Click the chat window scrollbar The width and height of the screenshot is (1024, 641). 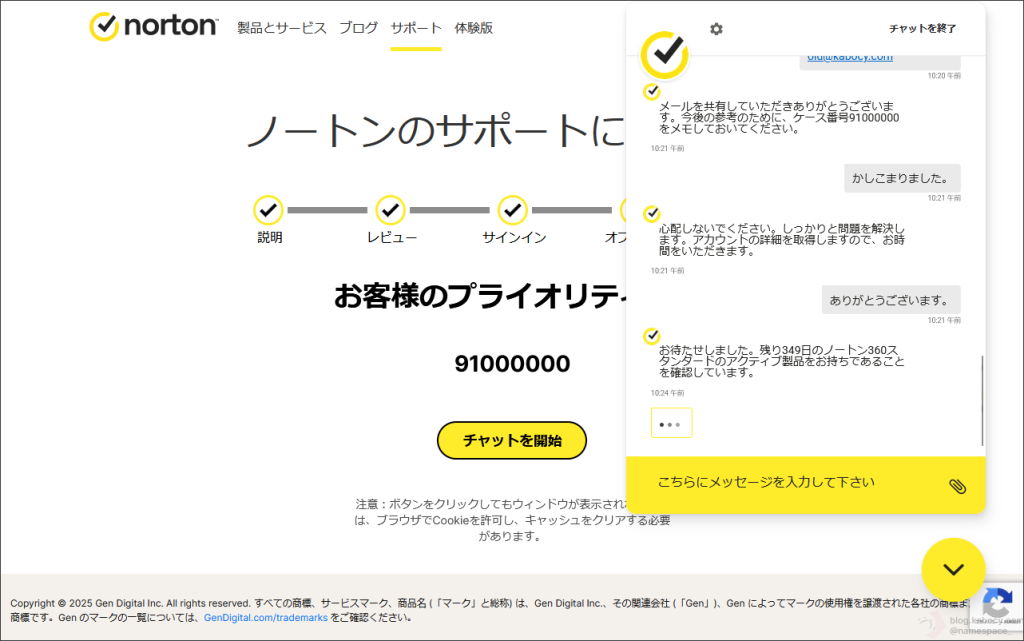pyautogui.click(x=982, y=400)
